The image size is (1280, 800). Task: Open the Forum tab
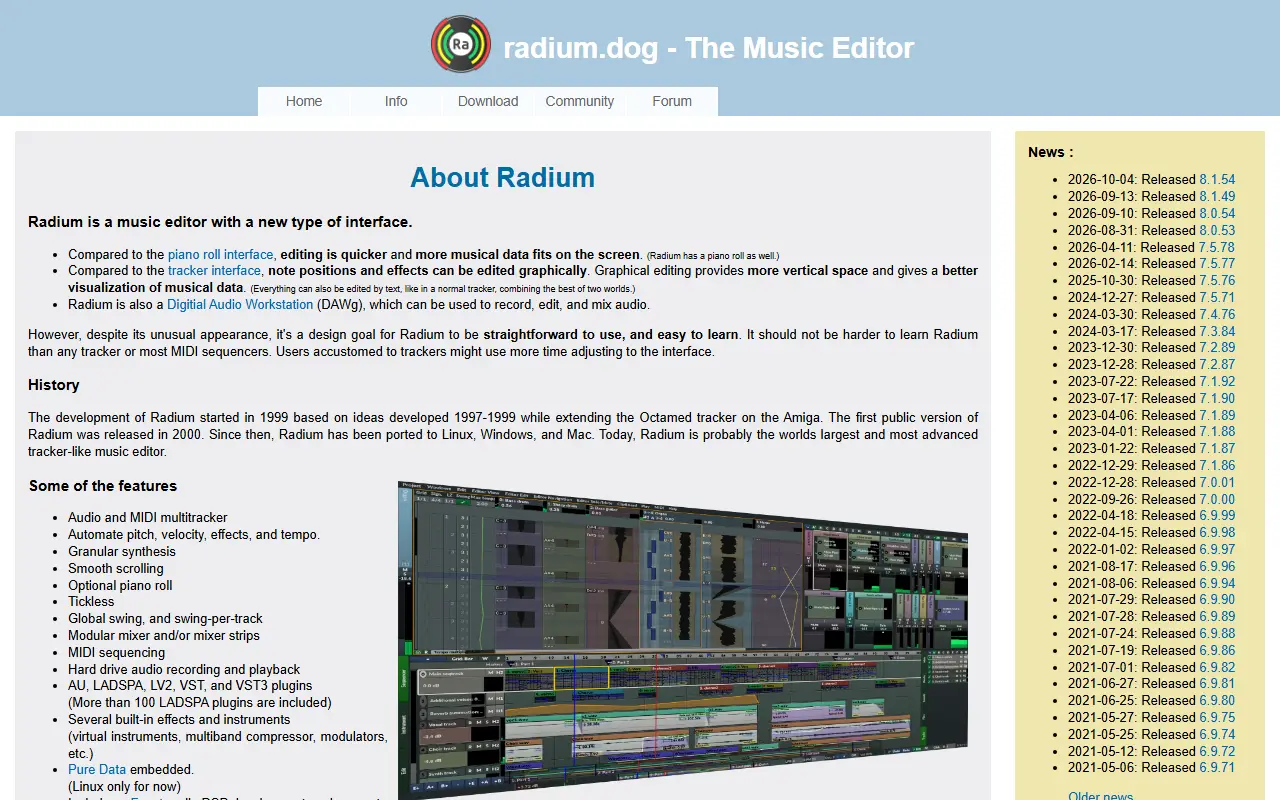coord(672,101)
